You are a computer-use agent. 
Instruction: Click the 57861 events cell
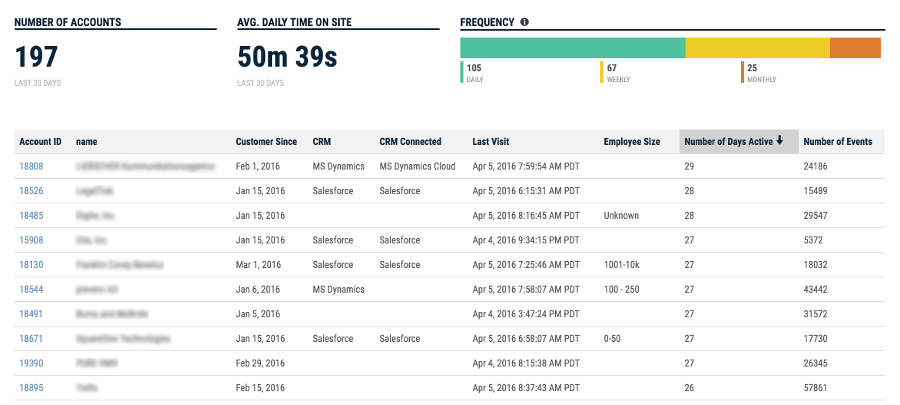tap(816, 388)
